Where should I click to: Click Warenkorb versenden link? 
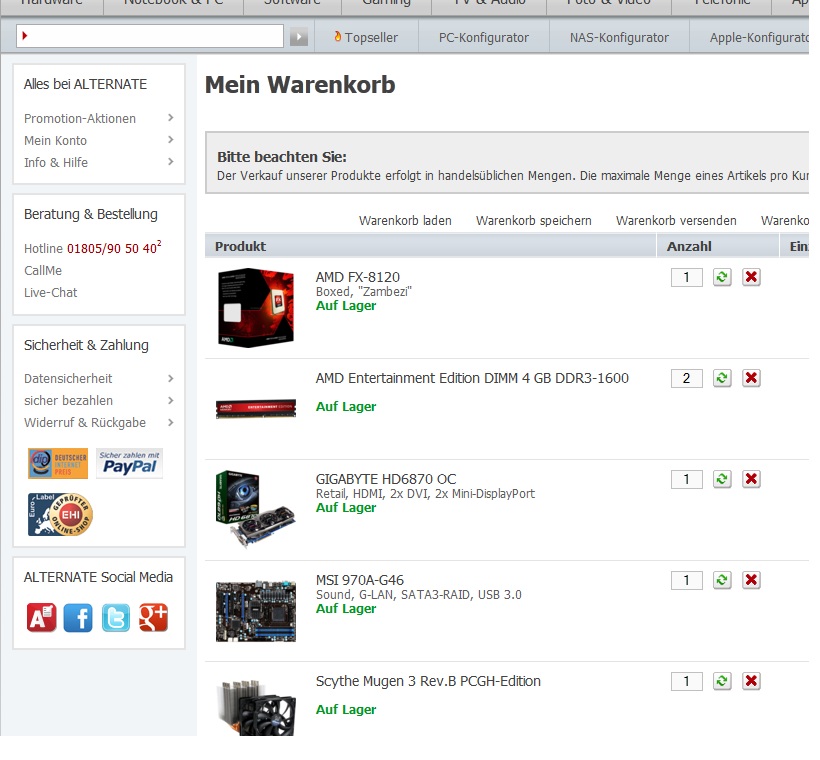(x=676, y=221)
